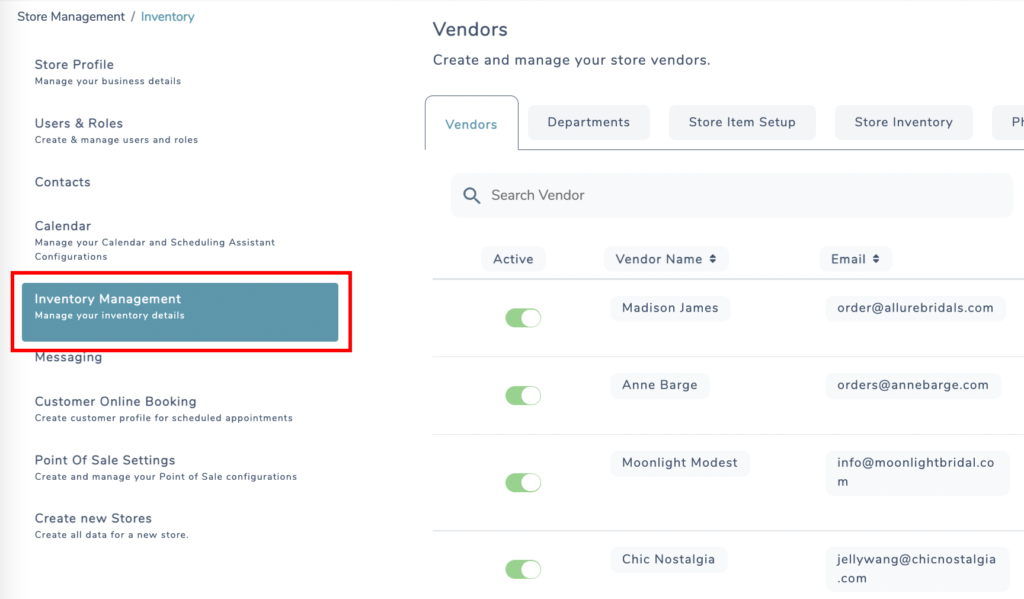1024x599 pixels.
Task: Select the Chic Nostalgia vendor name
Action: pyautogui.click(x=669, y=560)
